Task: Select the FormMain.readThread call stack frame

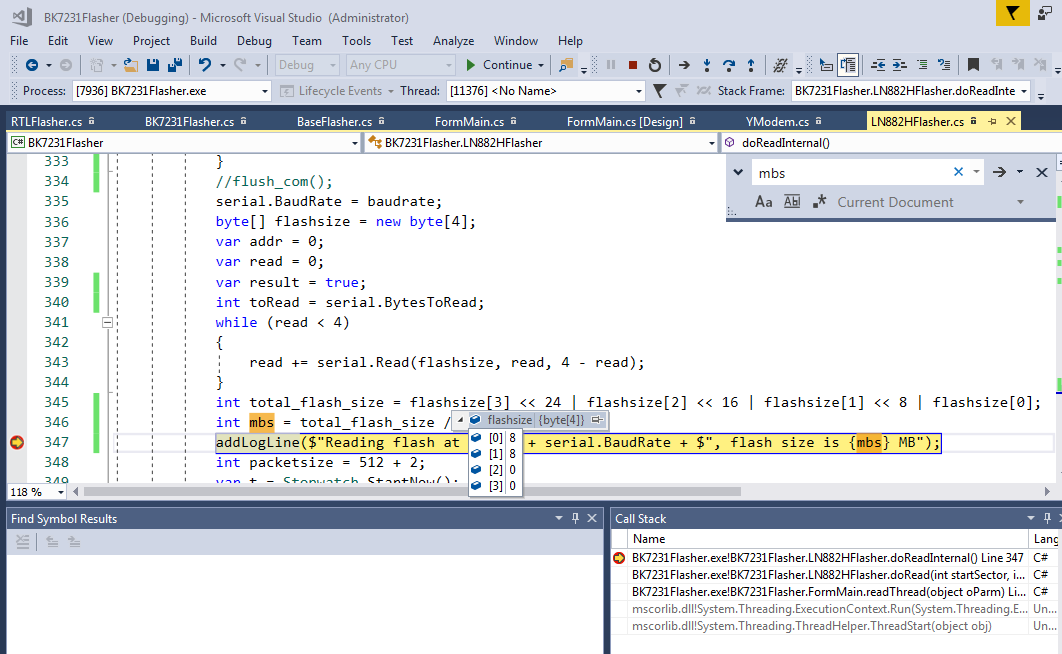Action: click(x=828, y=592)
